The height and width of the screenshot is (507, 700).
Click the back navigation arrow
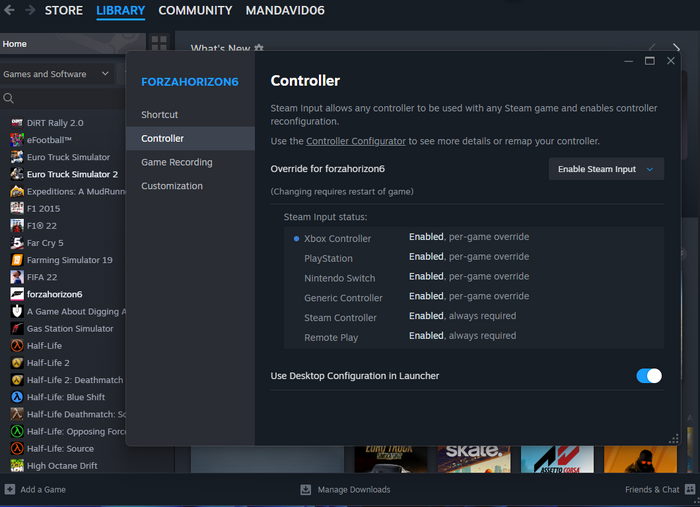(9, 10)
